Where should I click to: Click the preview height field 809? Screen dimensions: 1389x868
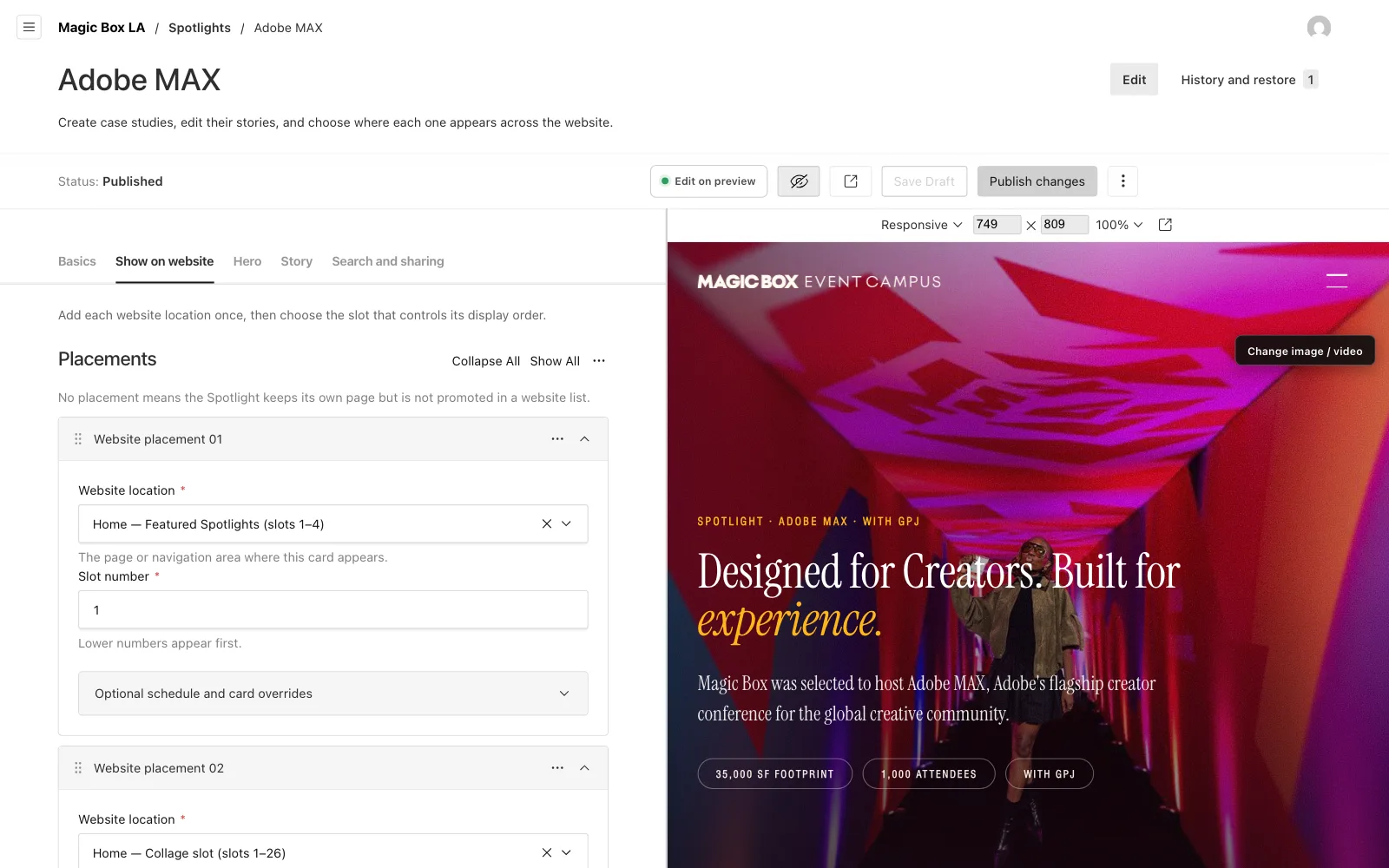1064,225
